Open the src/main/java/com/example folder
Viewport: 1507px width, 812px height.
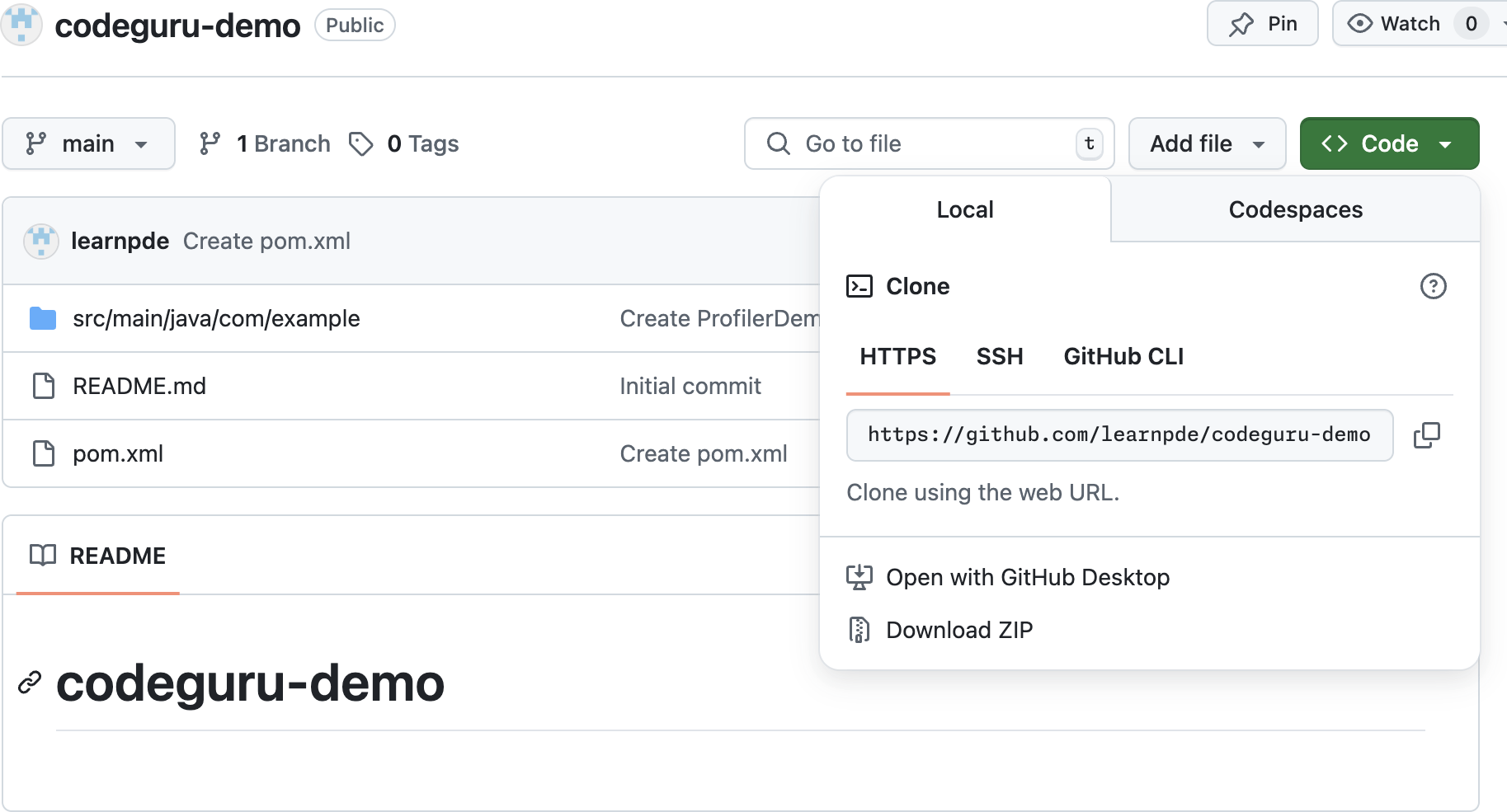(x=216, y=318)
